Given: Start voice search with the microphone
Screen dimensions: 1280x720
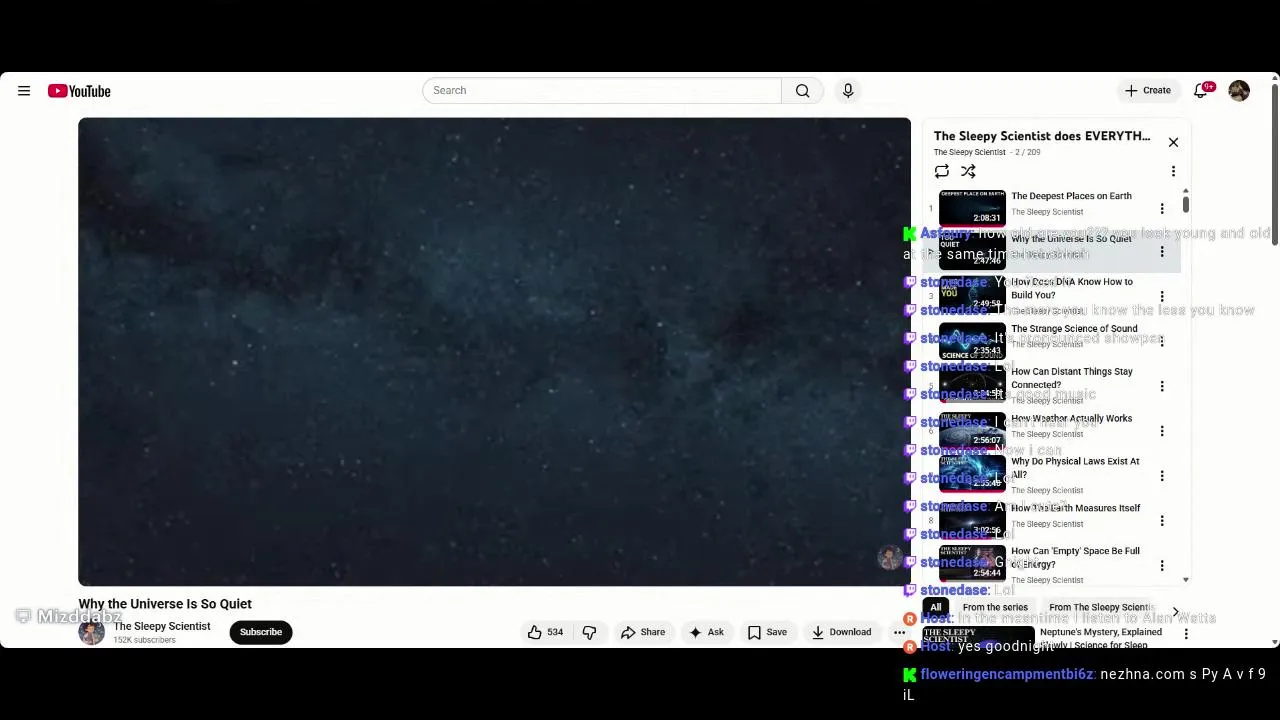Looking at the screenshot, I should [848, 91].
